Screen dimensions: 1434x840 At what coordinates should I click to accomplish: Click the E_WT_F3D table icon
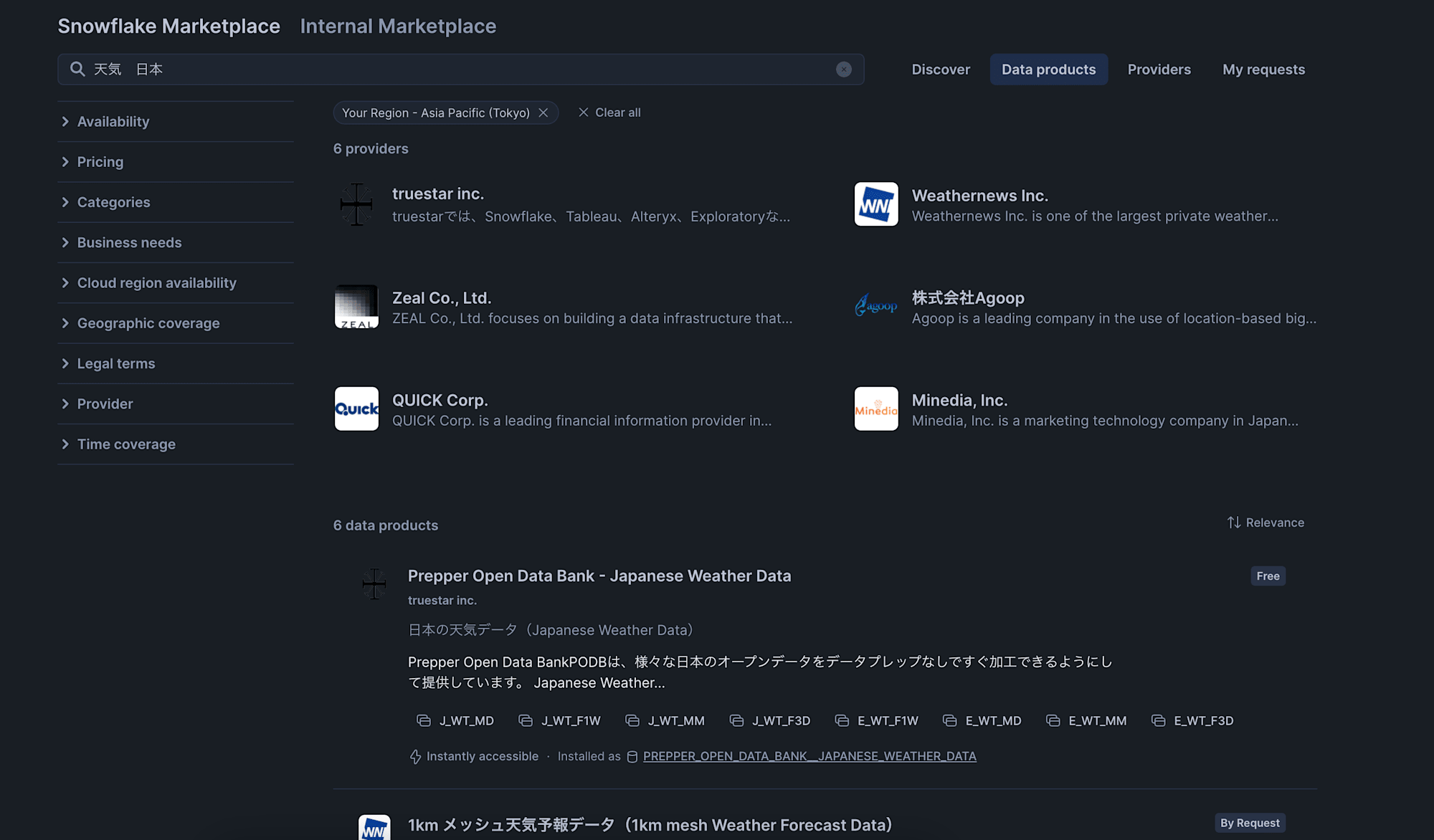[x=1159, y=720]
